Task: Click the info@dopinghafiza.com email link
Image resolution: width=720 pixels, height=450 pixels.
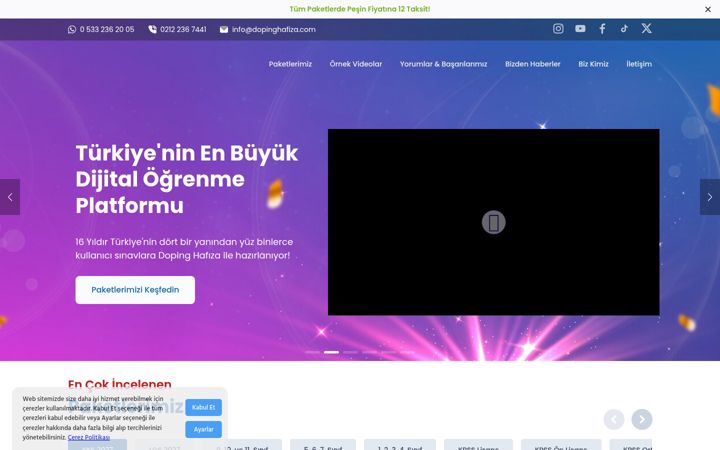Action: tap(273, 29)
